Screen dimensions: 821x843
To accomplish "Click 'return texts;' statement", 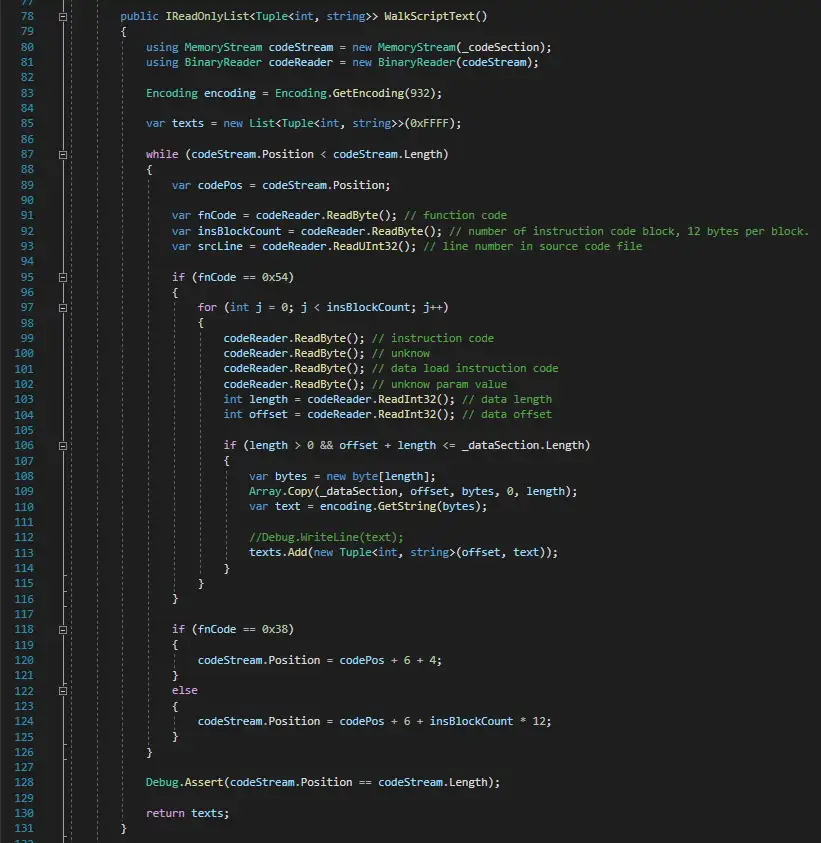I will [x=188, y=813].
